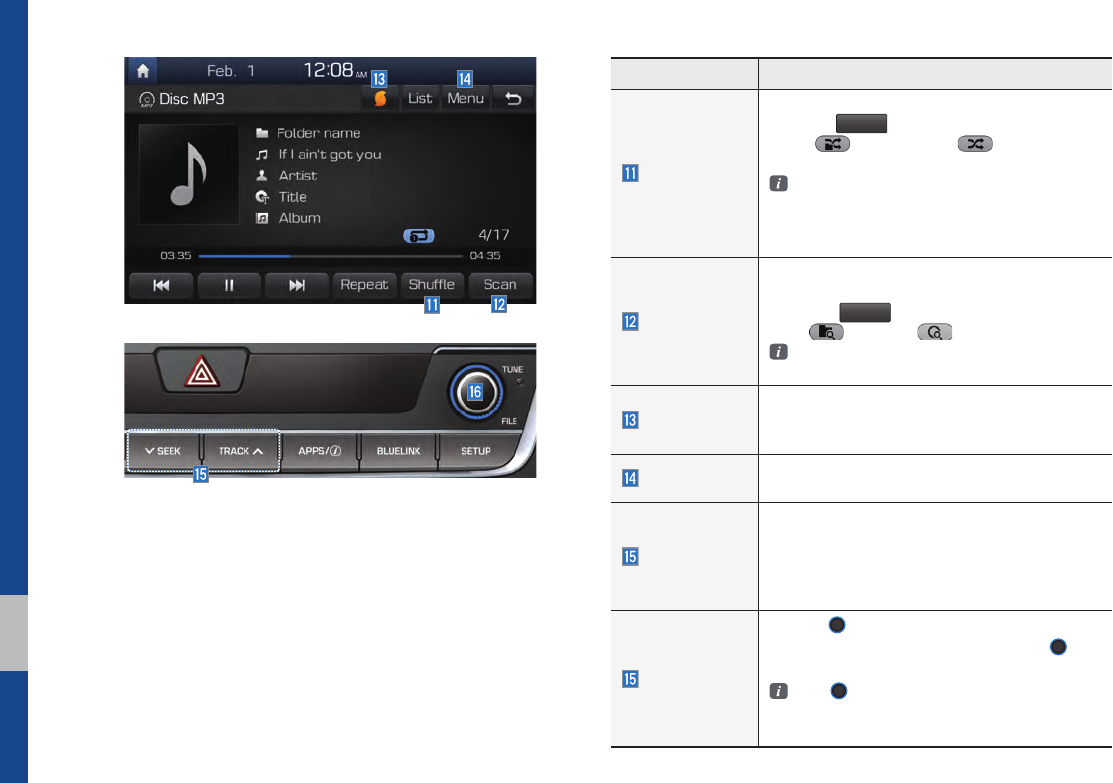Click the TRACK up hardware key
The image size is (1113, 783).
point(241,451)
